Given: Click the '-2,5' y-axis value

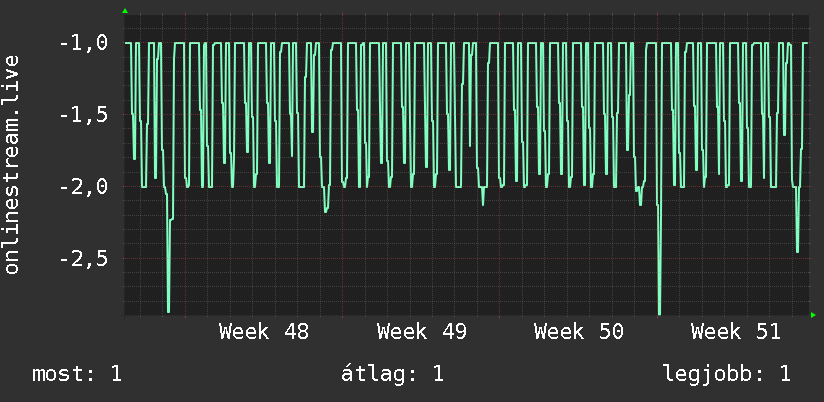Looking at the screenshot, I should (84, 259).
